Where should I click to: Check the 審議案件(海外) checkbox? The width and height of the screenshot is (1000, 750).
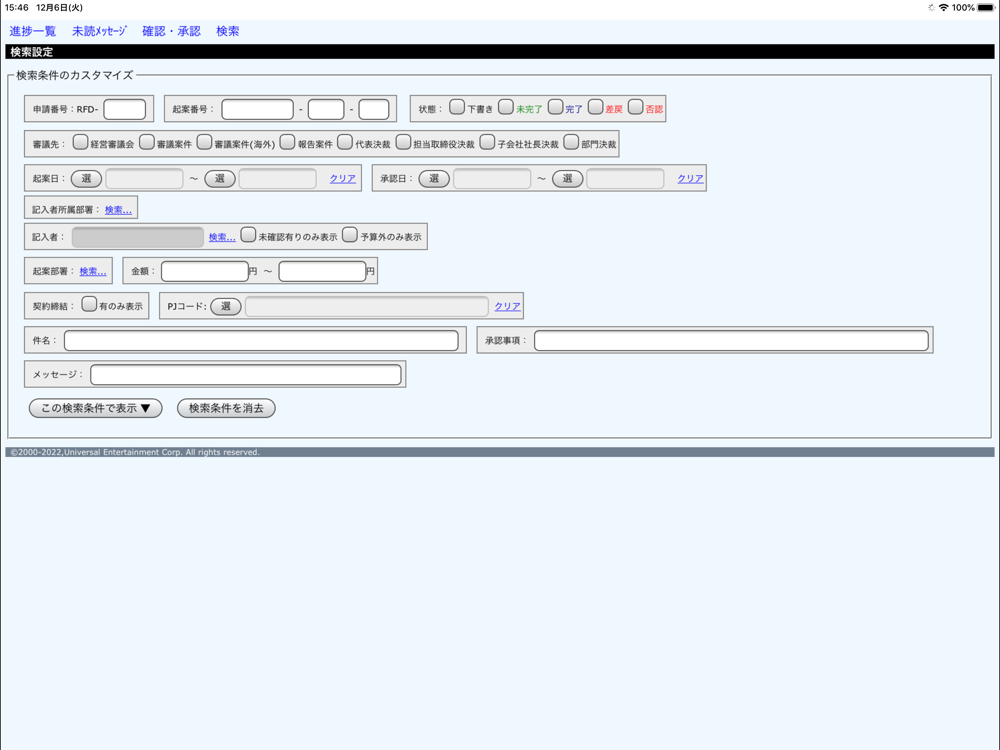204,142
